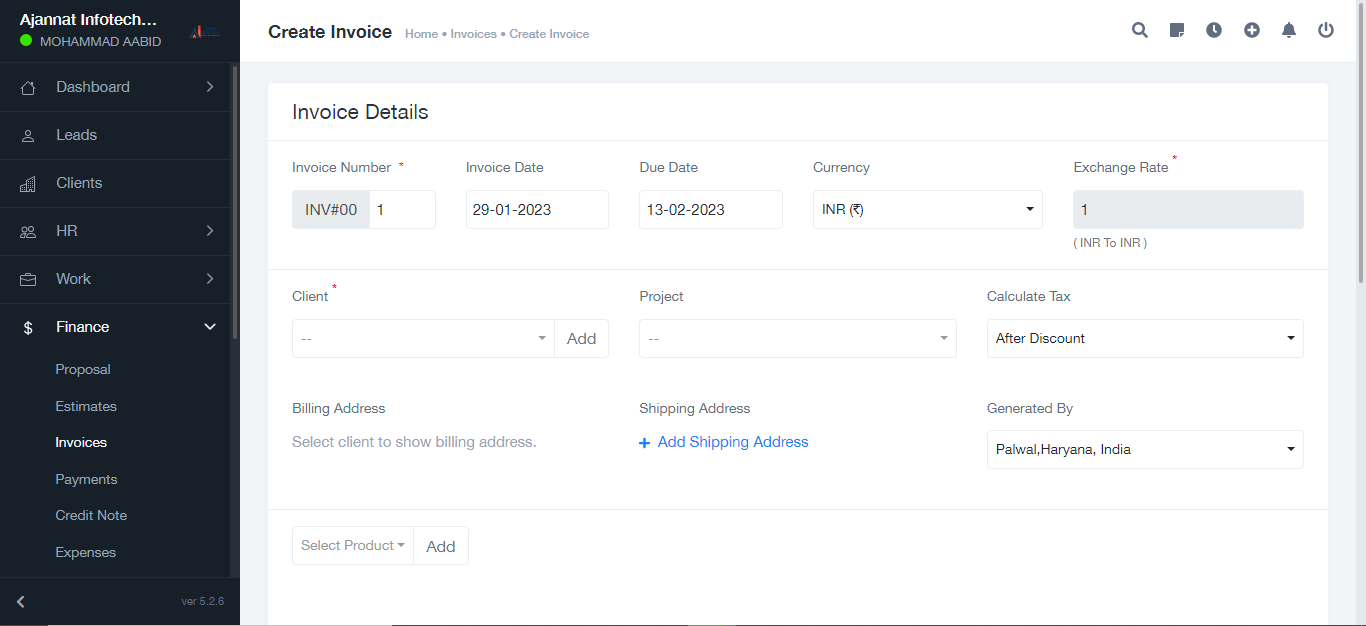Click Add button next to Client
The height and width of the screenshot is (626, 1366).
click(581, 339)
